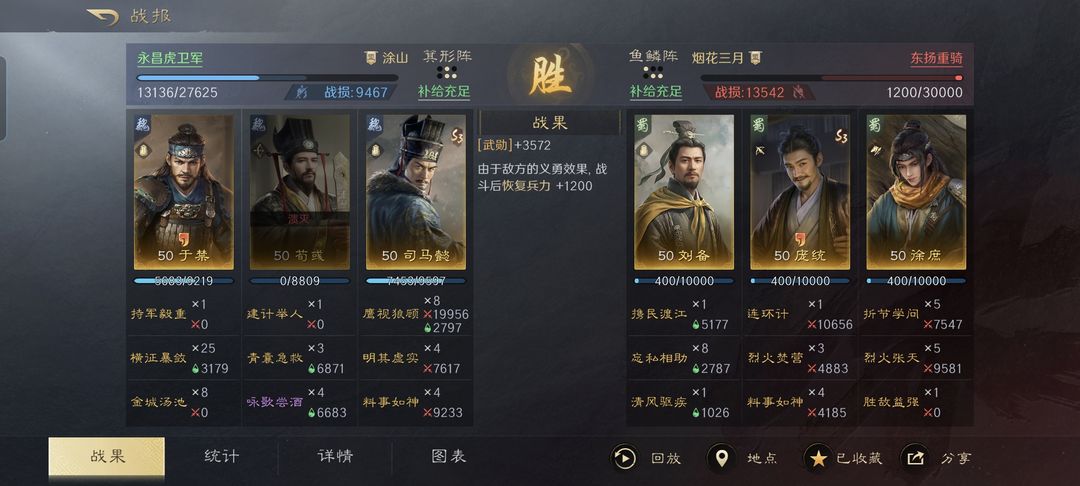This screenshot has width=1080, height=486.
Task: Open 司马懿 hero portrait card
Action: coord(416,192)
